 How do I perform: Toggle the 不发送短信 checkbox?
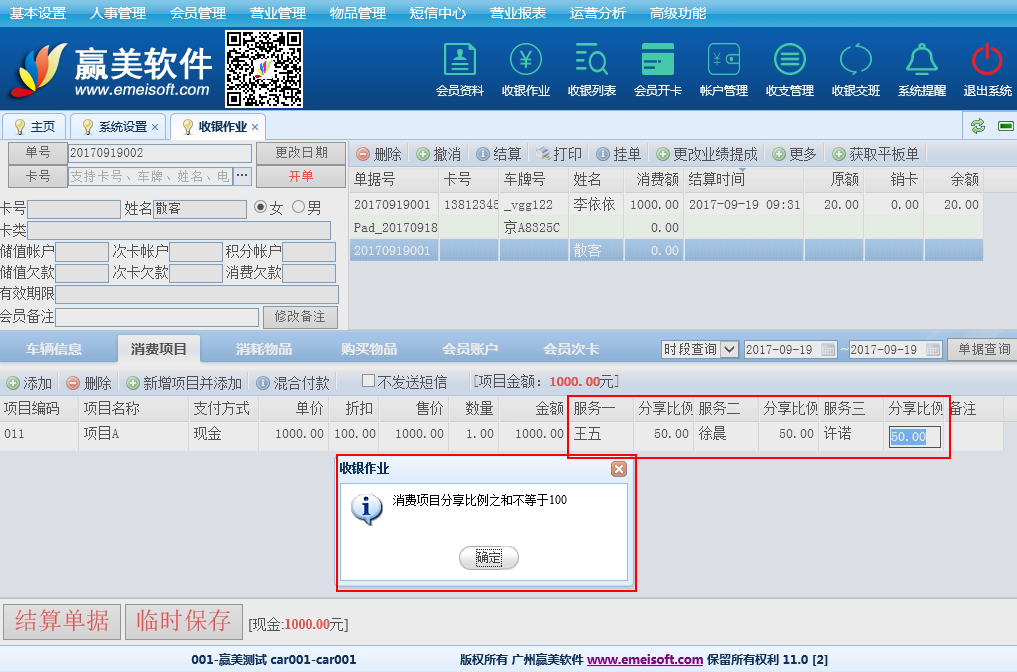point(368,381)
